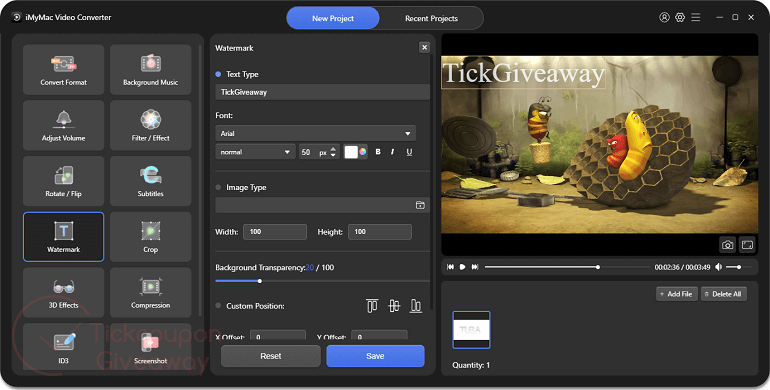The image size is (770, 390).
Task: Browse for watermark image file
Action: coord(420,205)
